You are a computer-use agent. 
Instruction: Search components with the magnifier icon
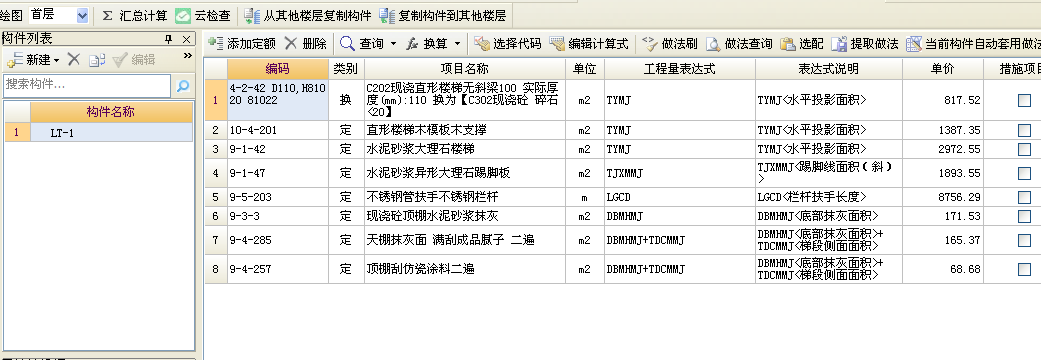tap(183, 86)
